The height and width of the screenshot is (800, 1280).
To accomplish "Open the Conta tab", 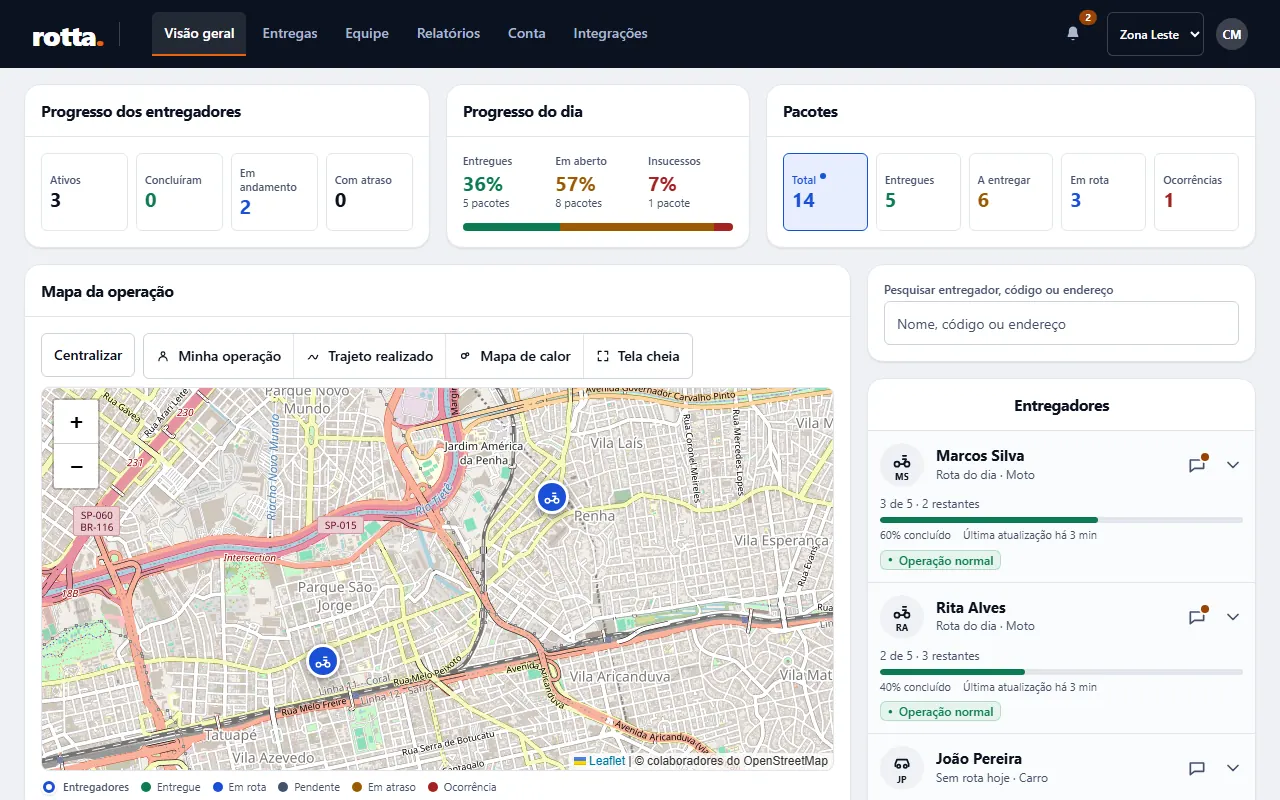I will pos(527,34).
